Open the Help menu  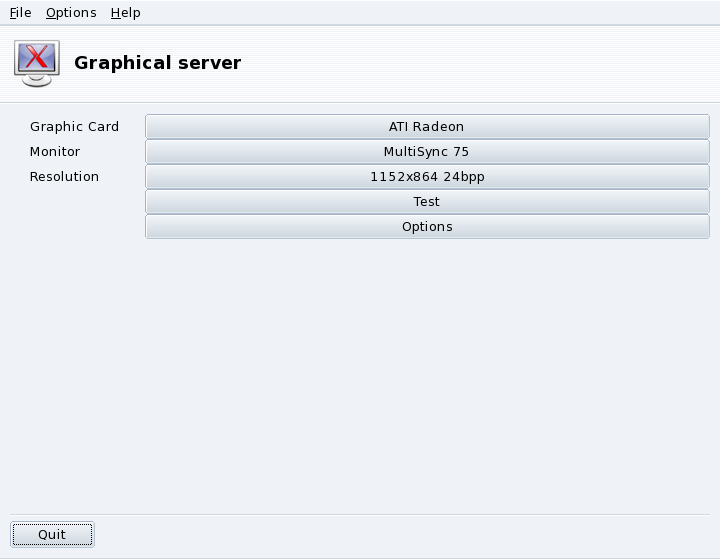(125, 13)
